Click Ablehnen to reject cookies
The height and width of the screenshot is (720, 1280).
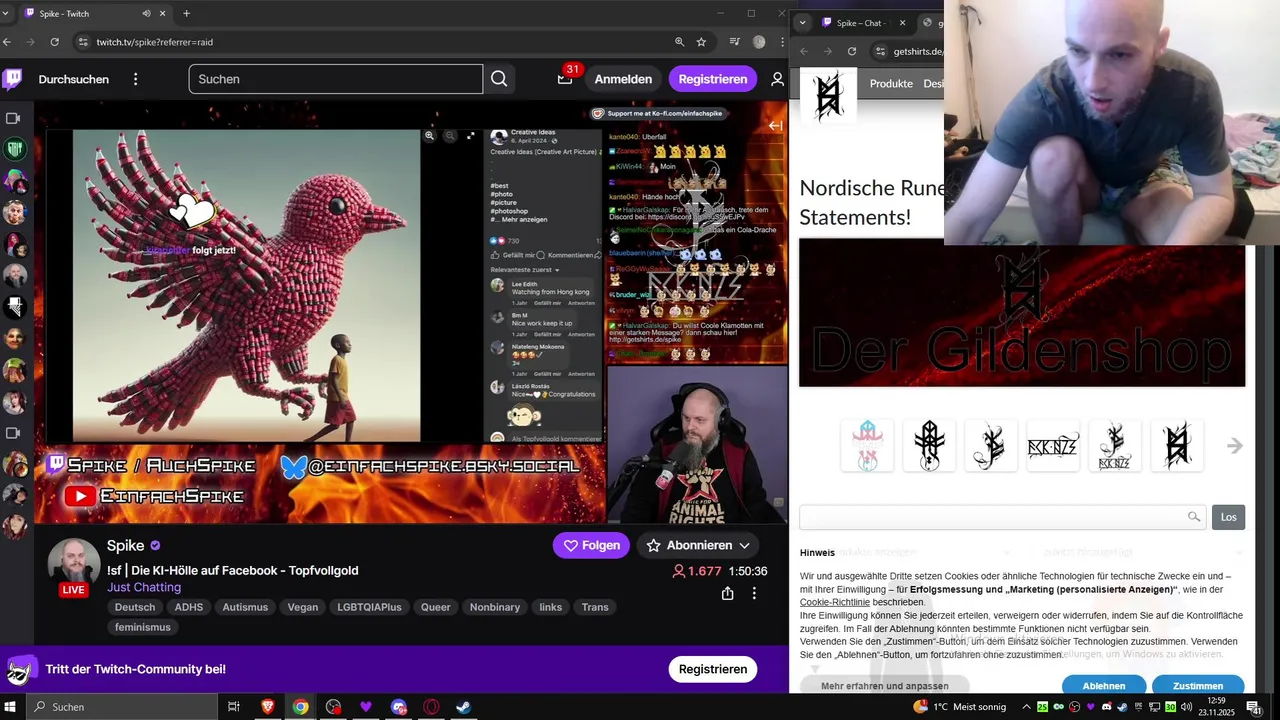[x=1104, y=686]
